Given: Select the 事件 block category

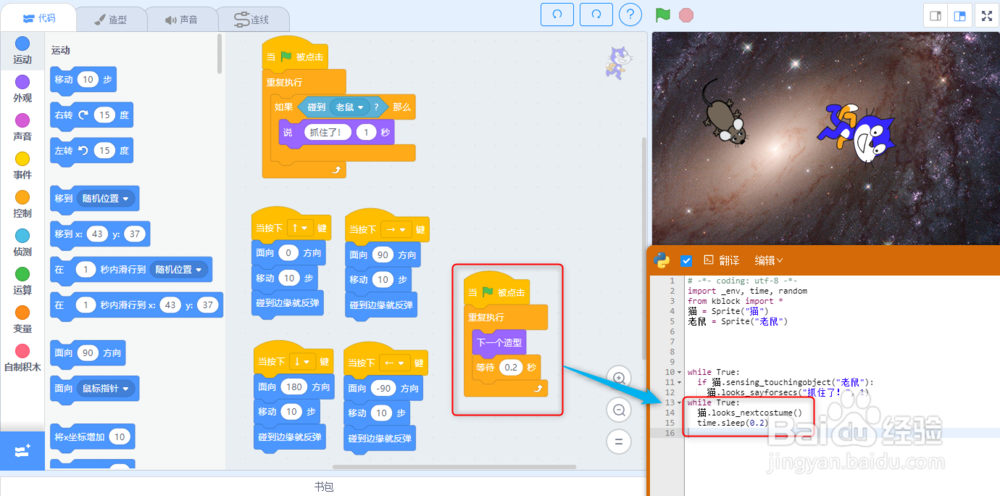Looking at the screenshot, I should point(22,166).
